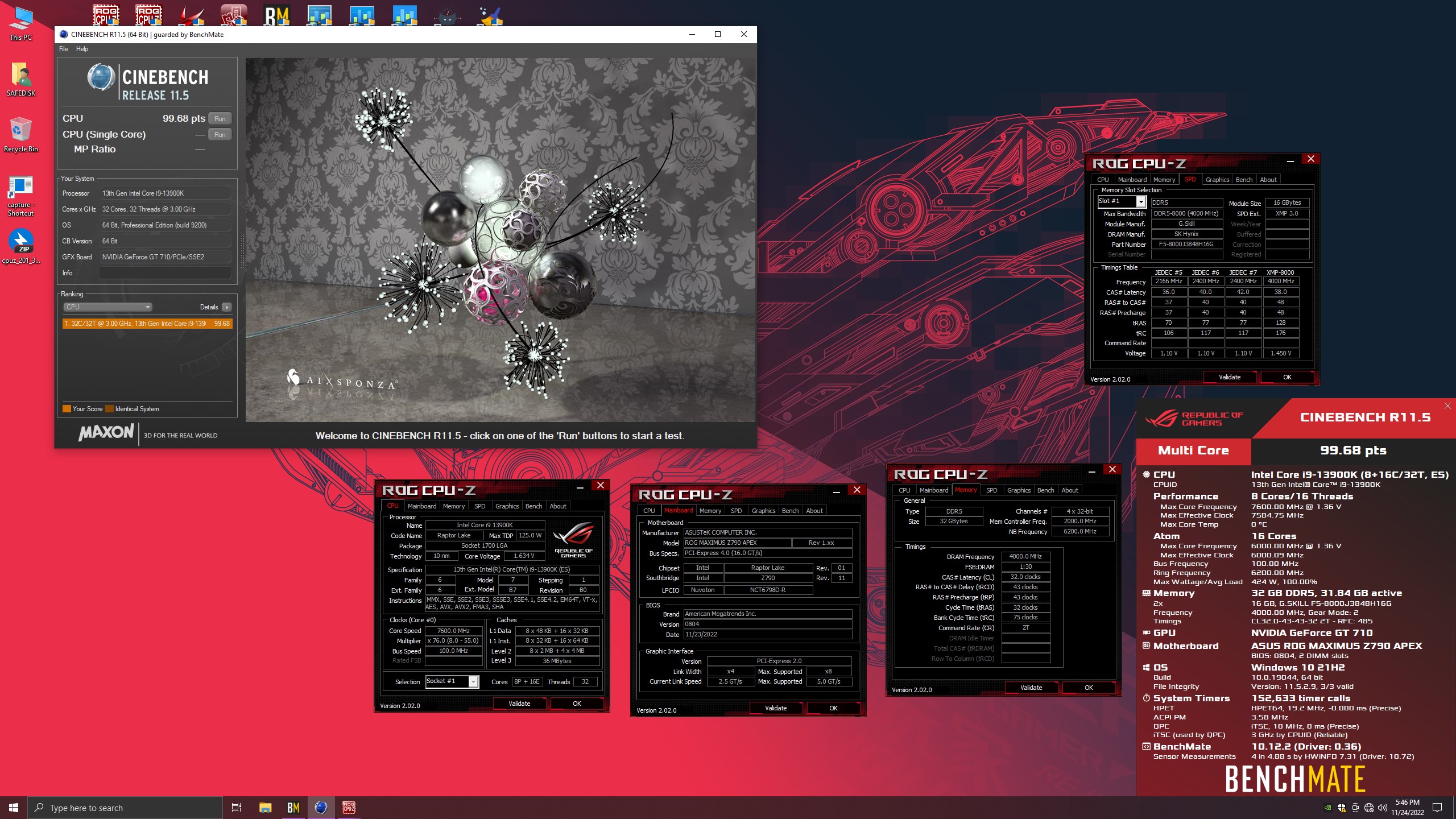Open the Meet Now camera tray icon
The width and height of the screenshot is (1456, 819).
[x=1355, y=808]
